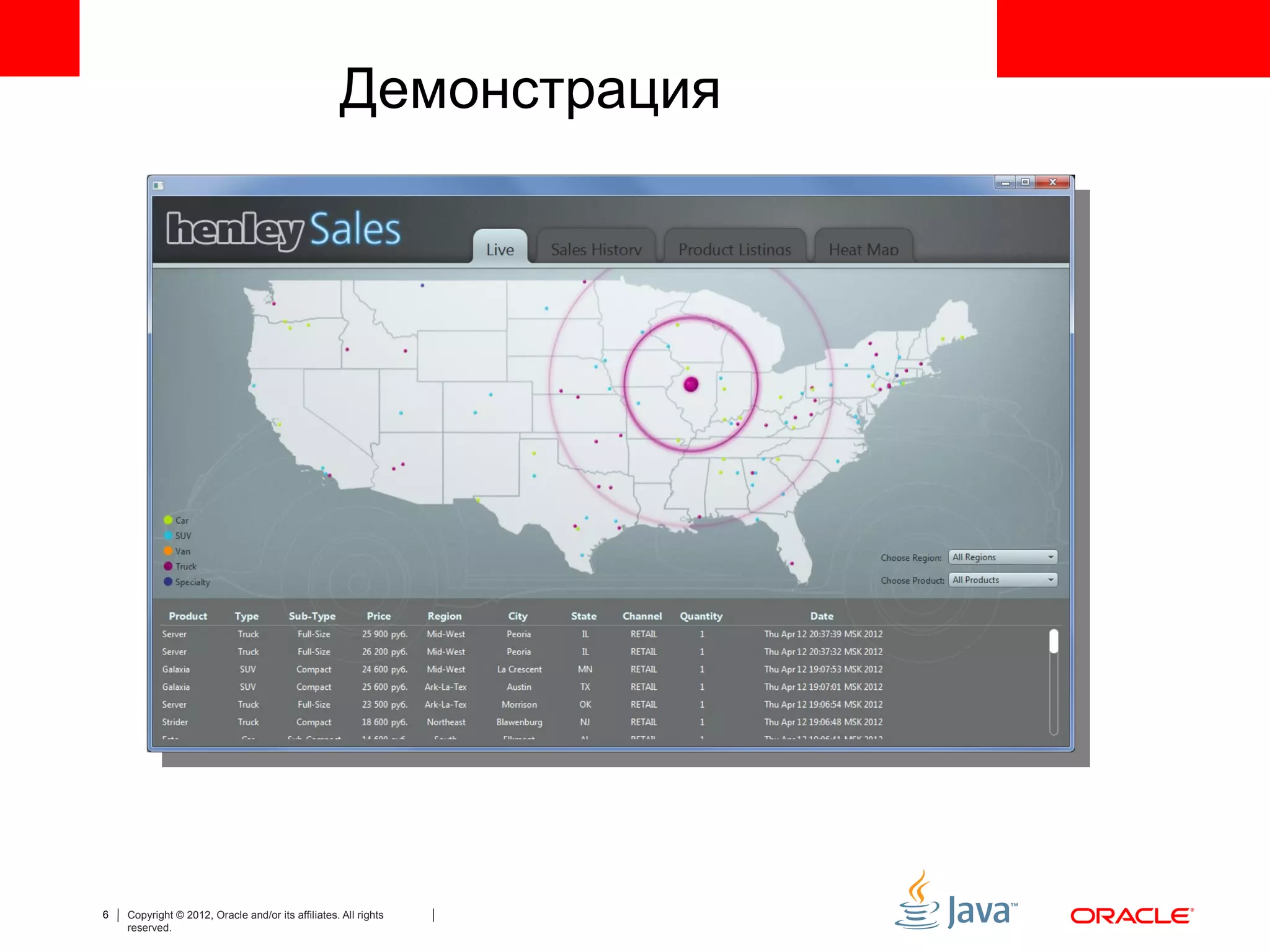The height and width of the screenshot is (952, 1270).
Task: Sort by the City column header
Action: point(518,616)
